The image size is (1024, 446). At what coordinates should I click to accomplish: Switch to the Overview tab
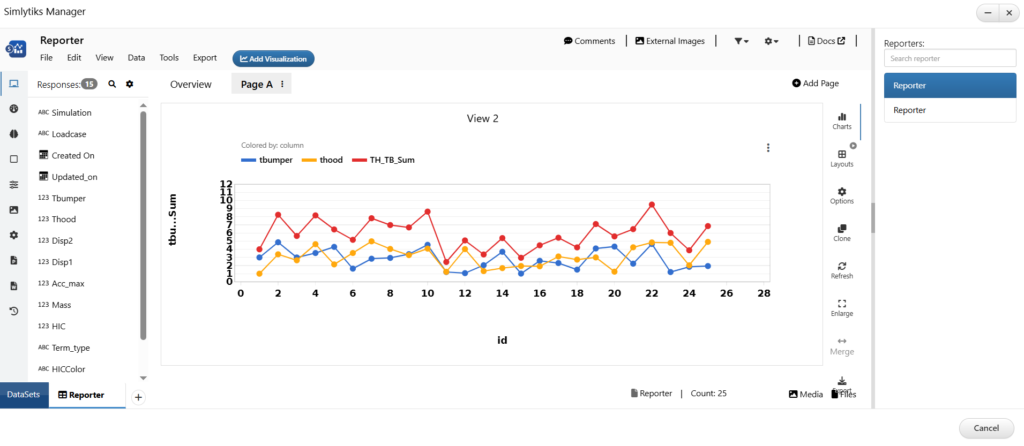191,85
